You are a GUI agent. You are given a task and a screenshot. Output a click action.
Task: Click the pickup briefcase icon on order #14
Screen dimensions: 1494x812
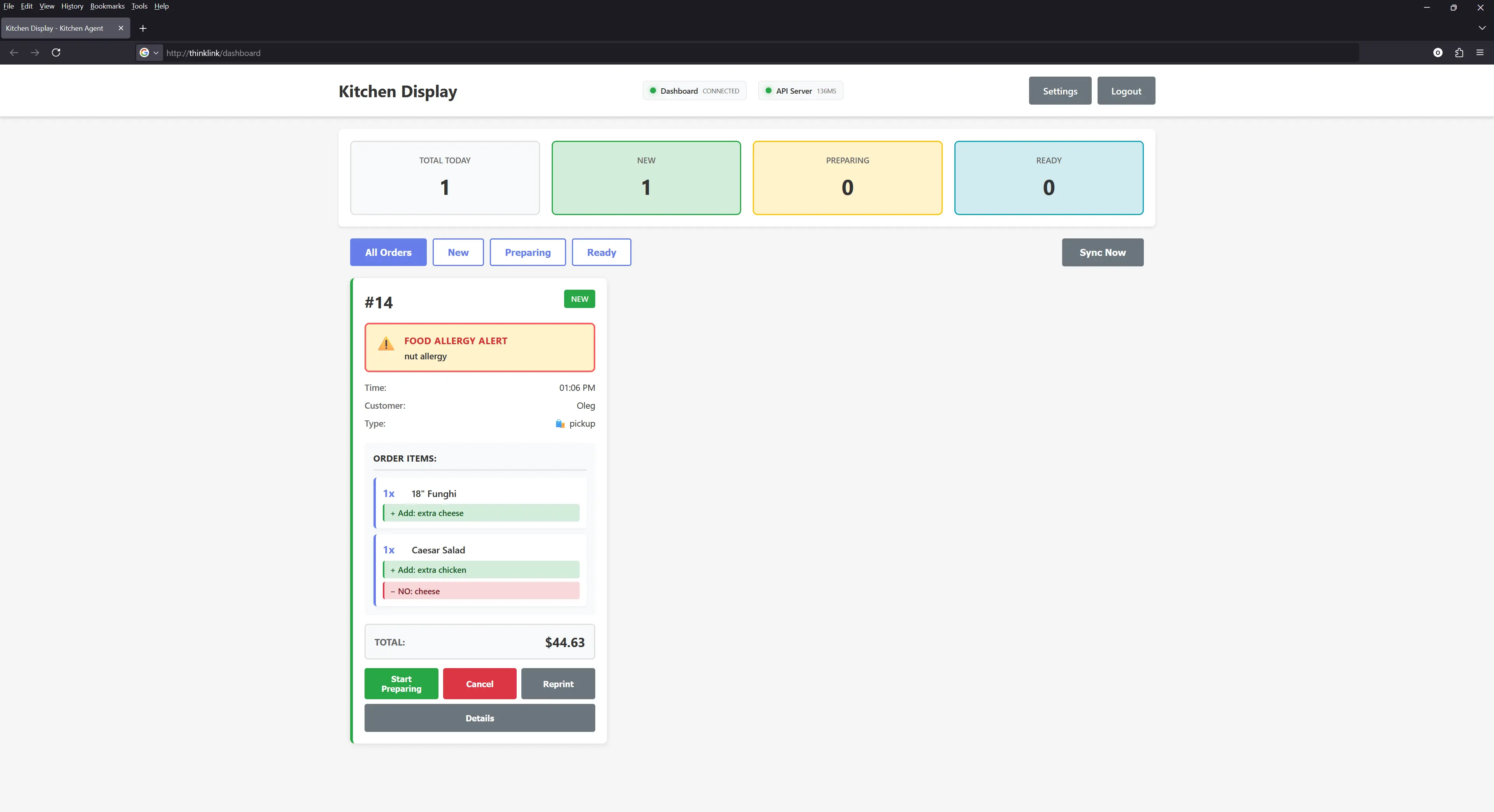tap(560, 423)
